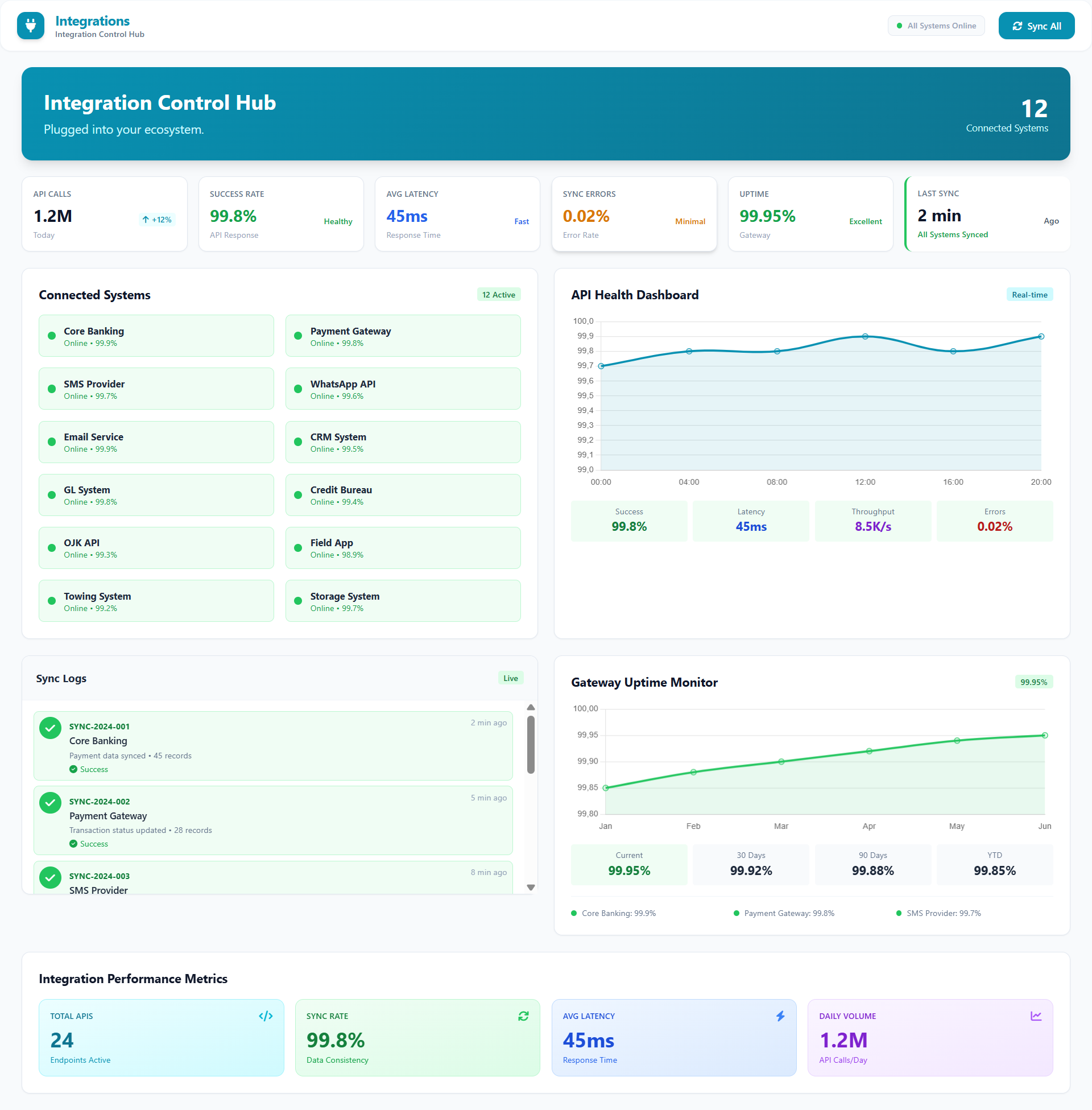1092x1110 pixels.
Task: Click the lightning icon on Avg Latency card
Action: [779, 1016]
